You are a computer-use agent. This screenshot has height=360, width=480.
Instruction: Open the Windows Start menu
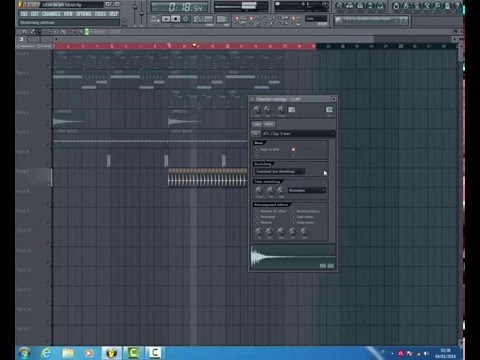25,353
